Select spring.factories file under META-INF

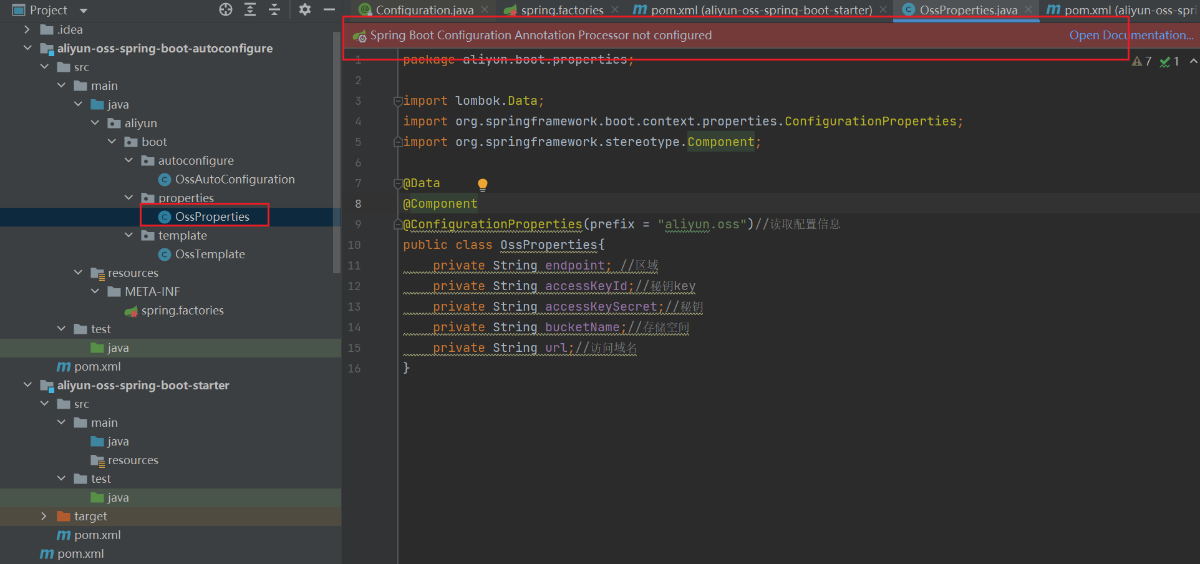pyautogui.click(x=182, y=310)
